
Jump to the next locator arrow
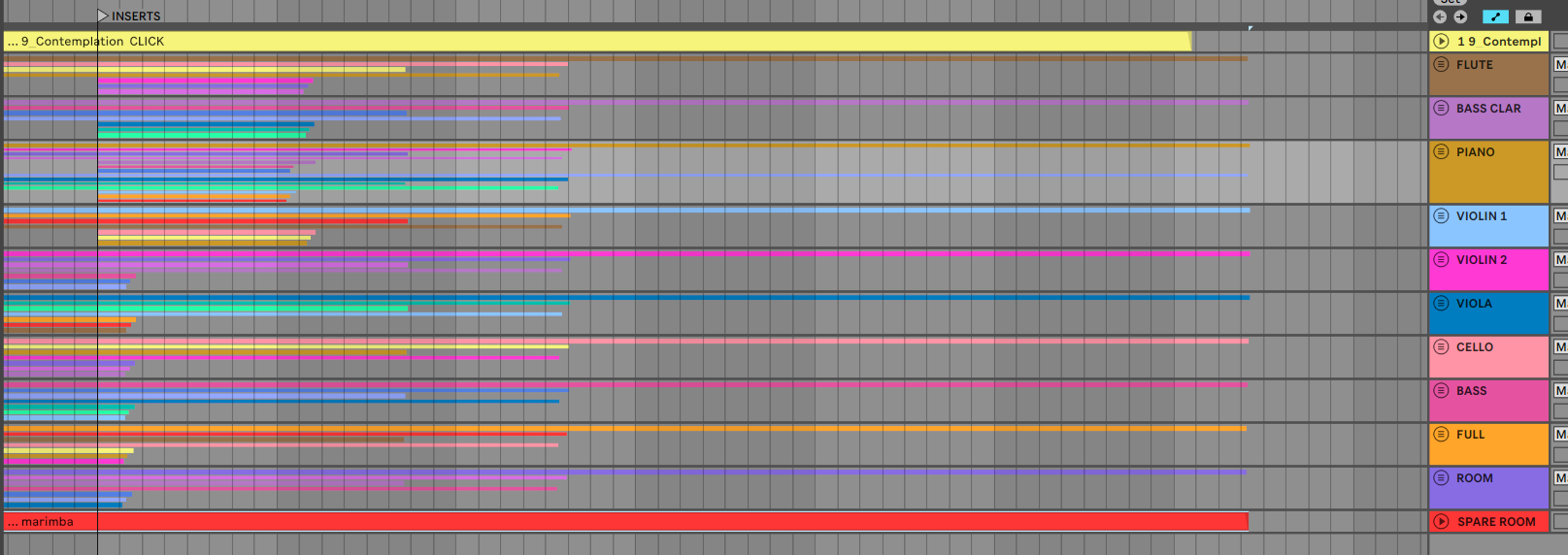1460,16
